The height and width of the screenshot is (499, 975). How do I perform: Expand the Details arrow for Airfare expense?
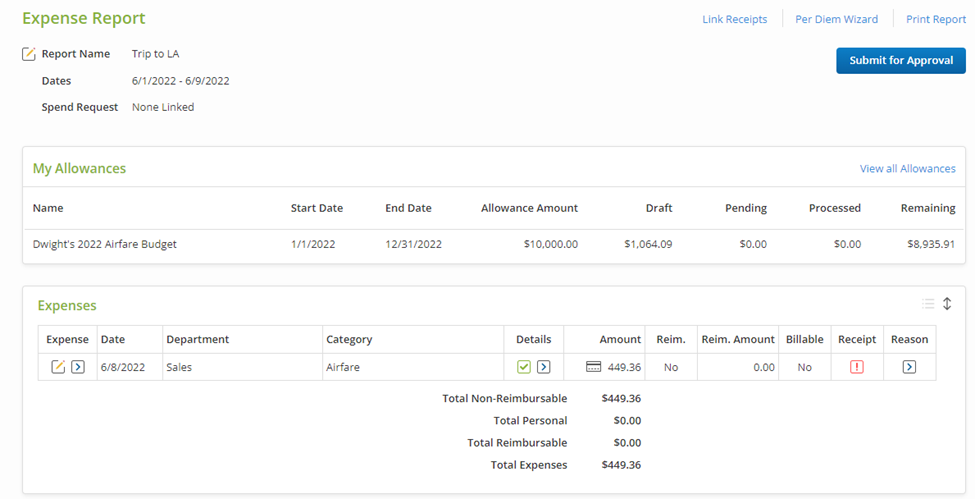point(544,367)
